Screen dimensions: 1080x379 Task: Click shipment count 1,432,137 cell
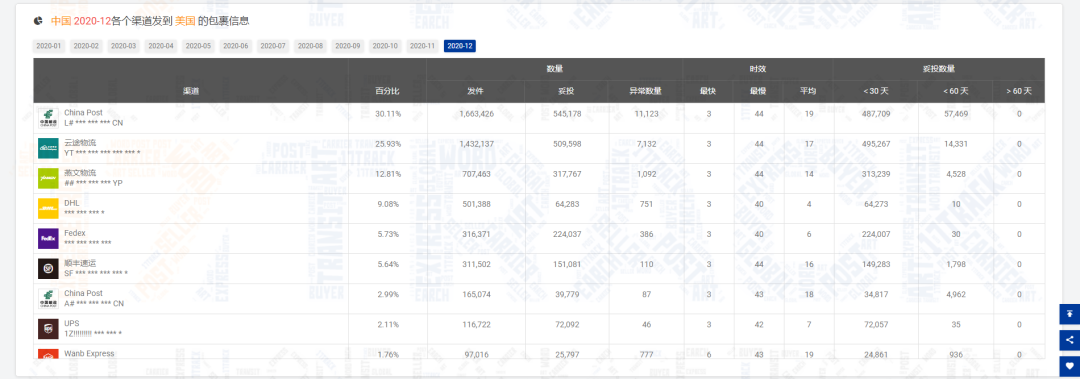click(476, 143)
